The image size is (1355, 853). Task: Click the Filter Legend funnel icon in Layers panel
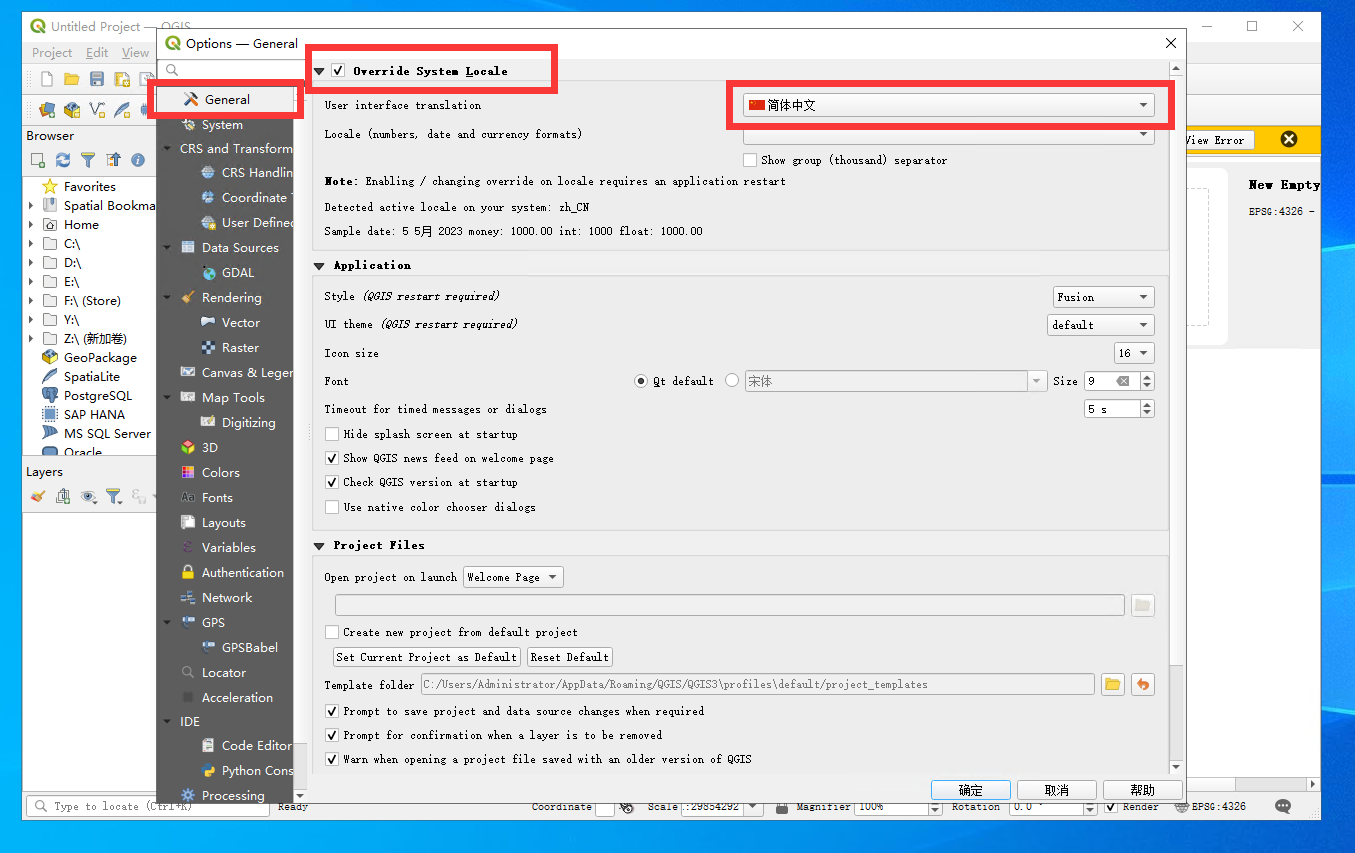point(114,496)
